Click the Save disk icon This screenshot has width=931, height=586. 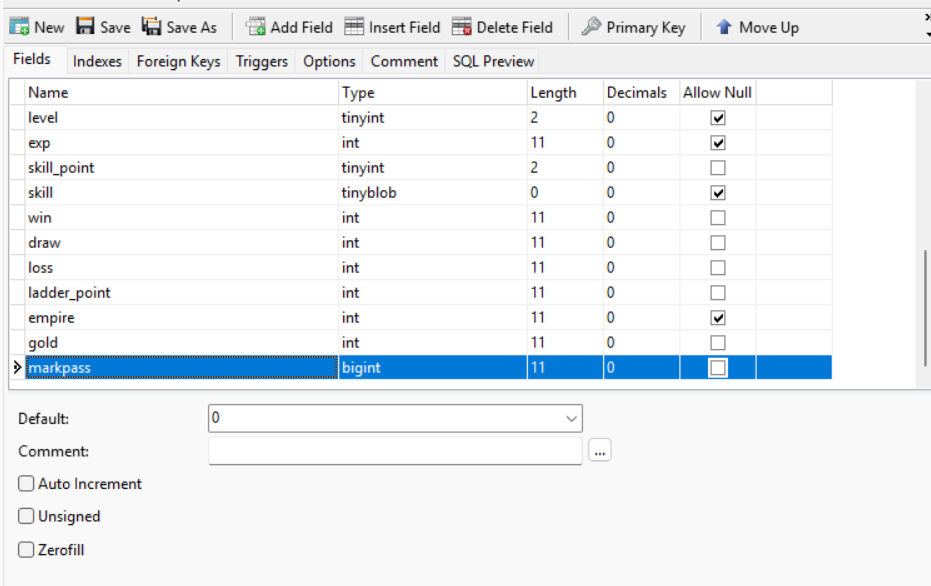tap(86, 27)
